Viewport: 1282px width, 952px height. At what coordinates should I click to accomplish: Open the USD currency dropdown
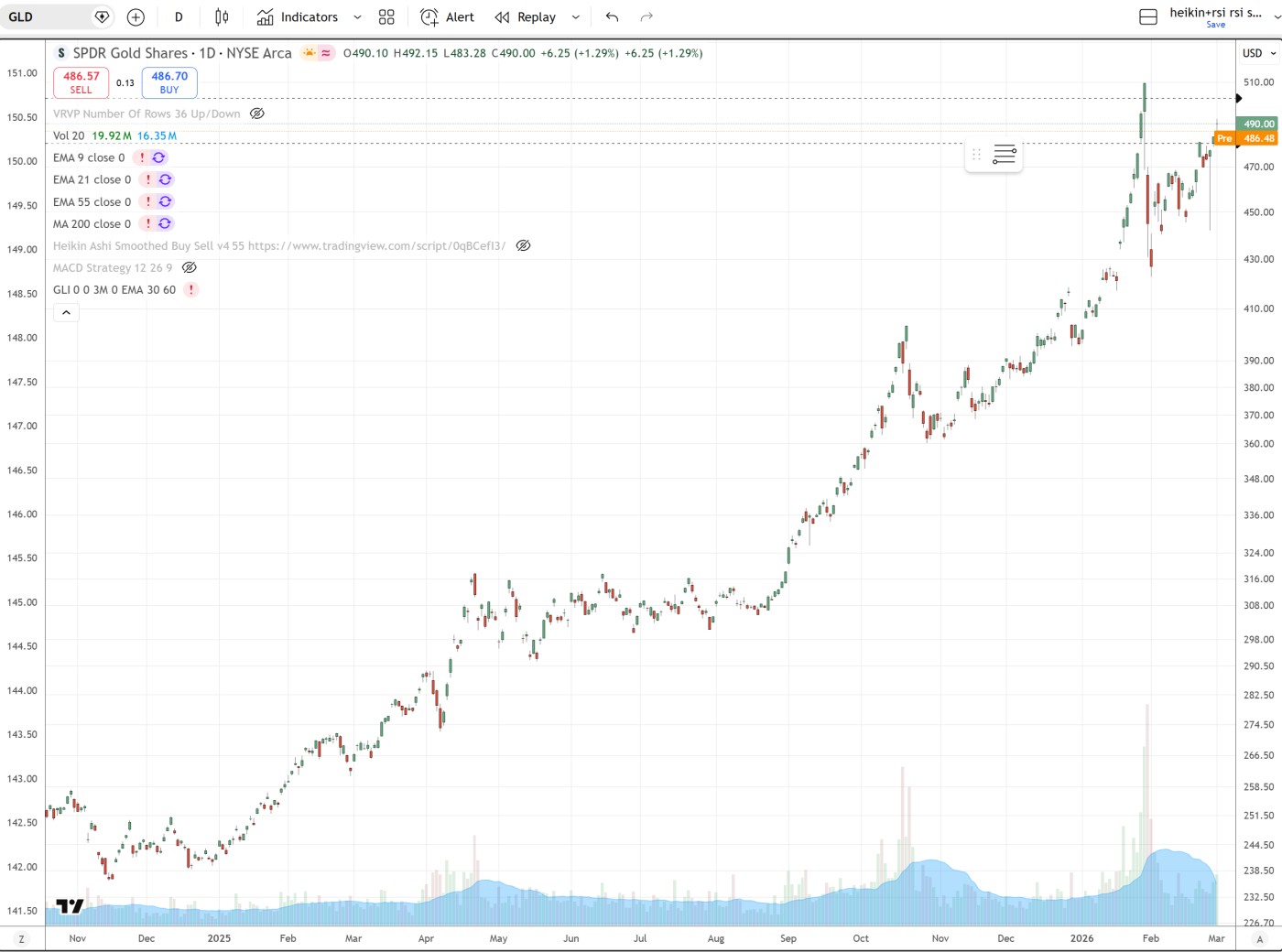point(1259,53)
